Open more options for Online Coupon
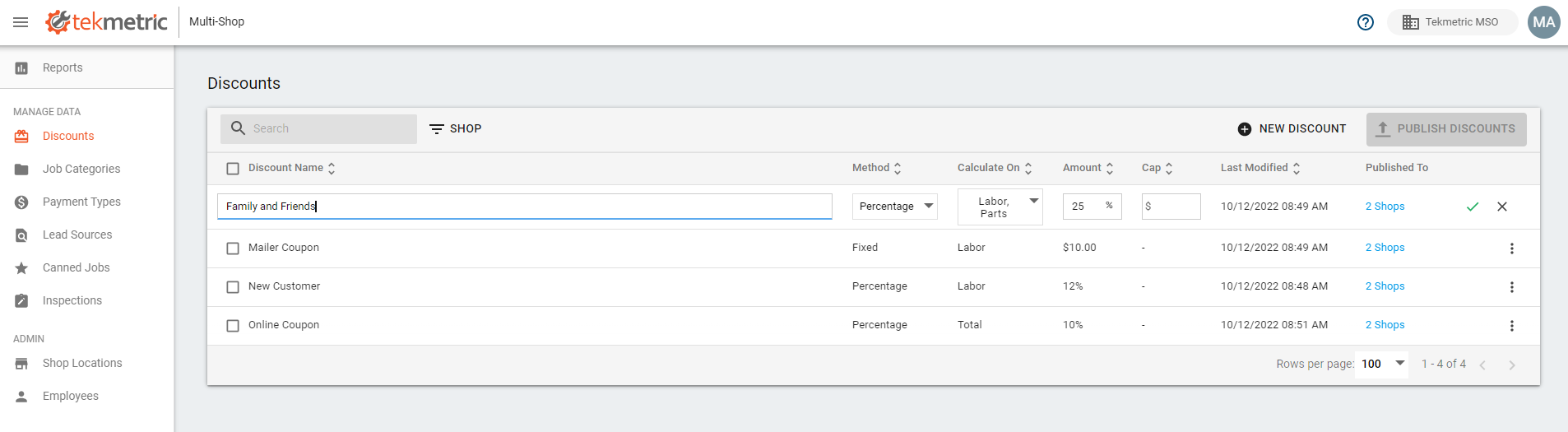This screenshot has width=1568, height=432. pyautogui.click(x=1511, y=326)
